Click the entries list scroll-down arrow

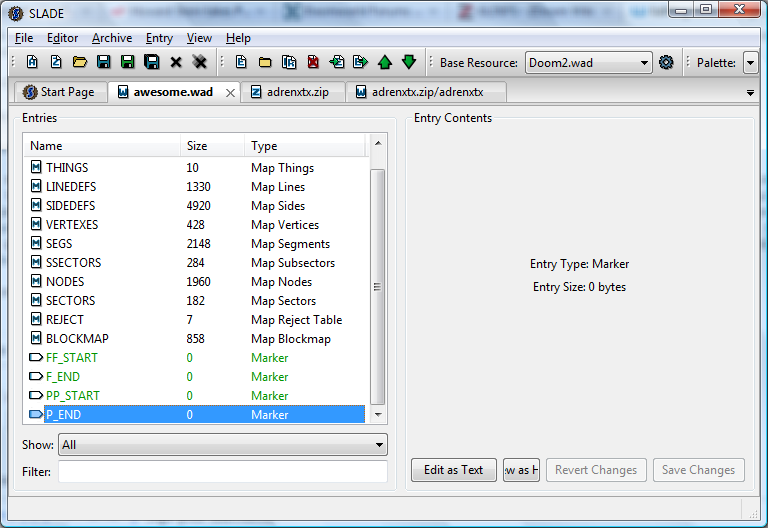(x=378, y=415)
